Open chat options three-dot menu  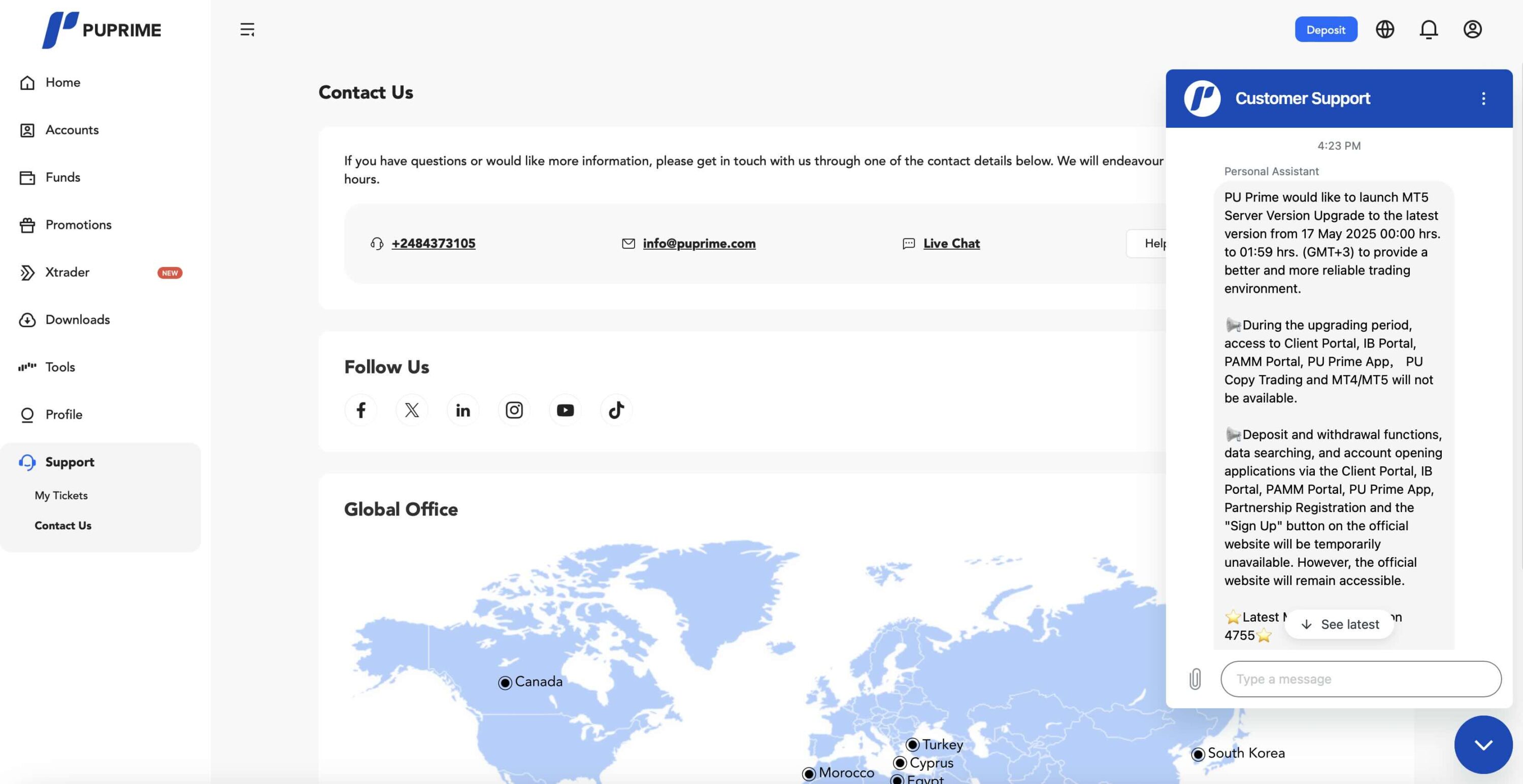(x=1483, y=98)
